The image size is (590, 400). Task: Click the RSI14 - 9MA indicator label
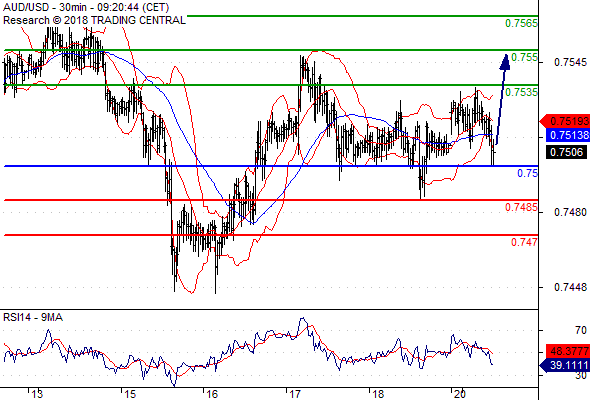[33, 318]
